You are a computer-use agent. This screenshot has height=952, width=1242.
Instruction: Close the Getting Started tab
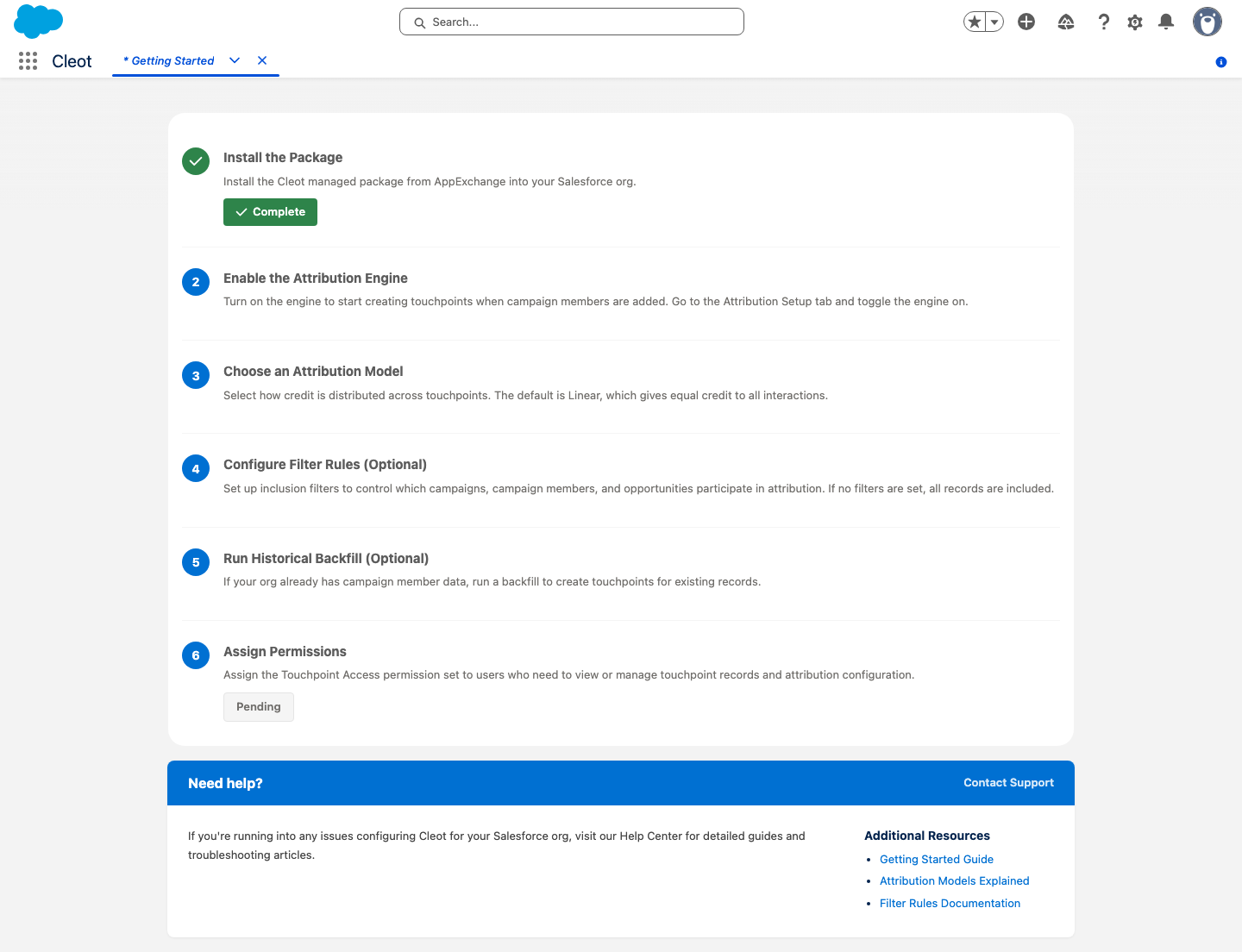(262, 60)
